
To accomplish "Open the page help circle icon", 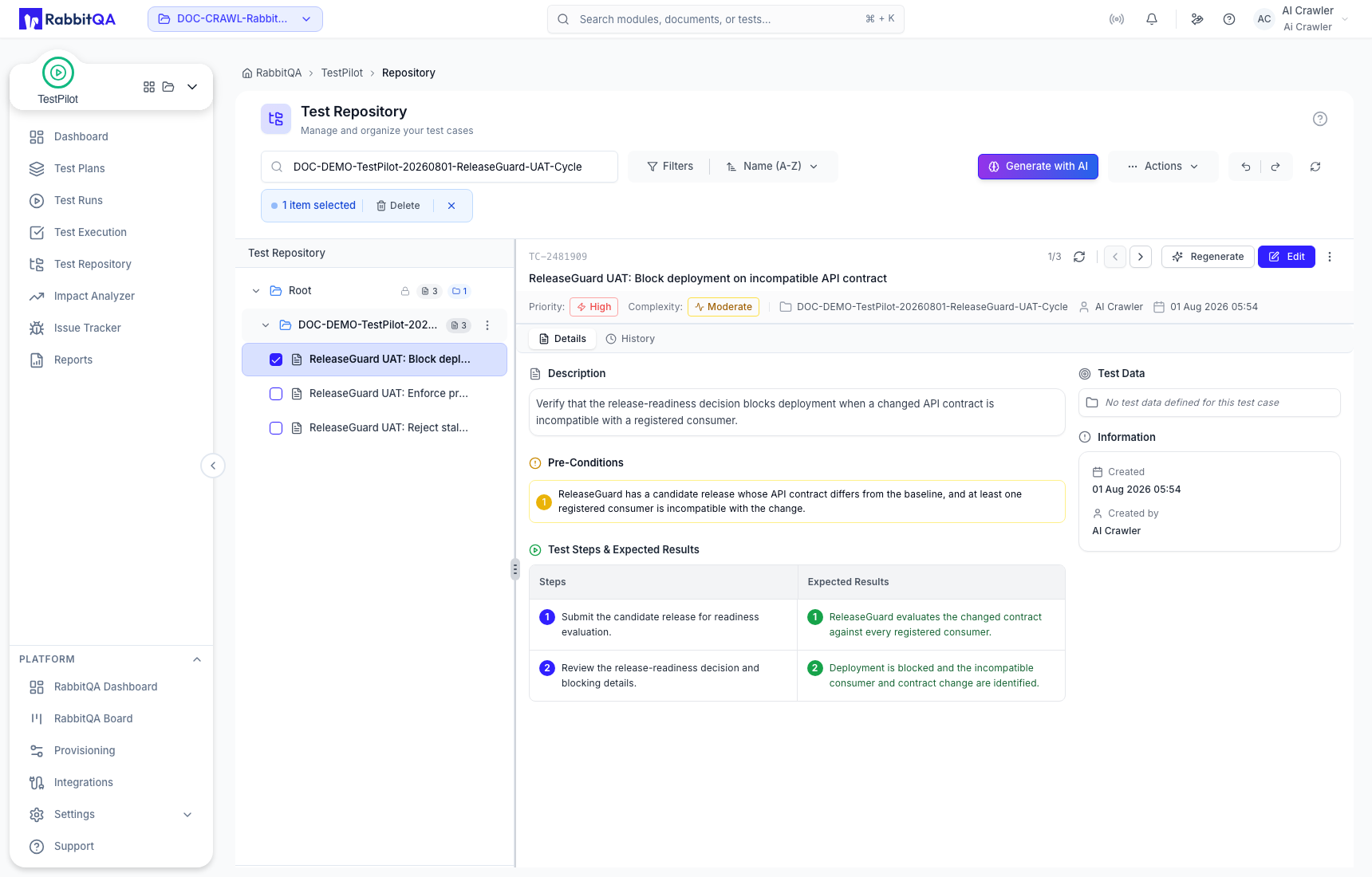I will coord(1320,119).
